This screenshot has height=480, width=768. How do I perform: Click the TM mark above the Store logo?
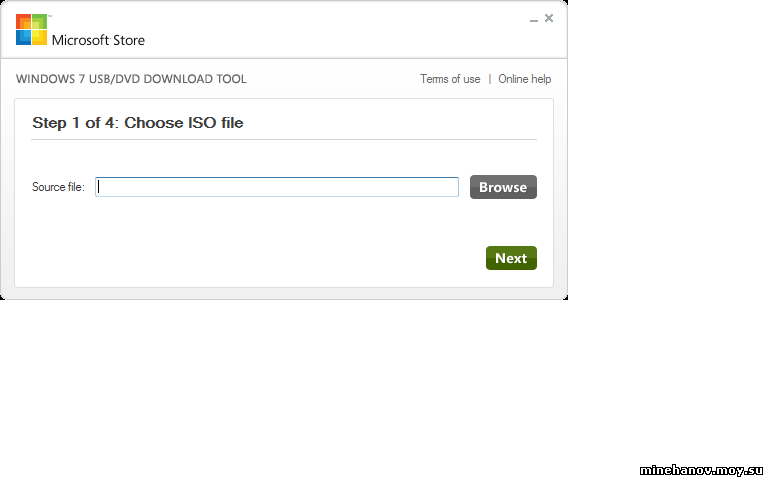(x=49, y=16)
